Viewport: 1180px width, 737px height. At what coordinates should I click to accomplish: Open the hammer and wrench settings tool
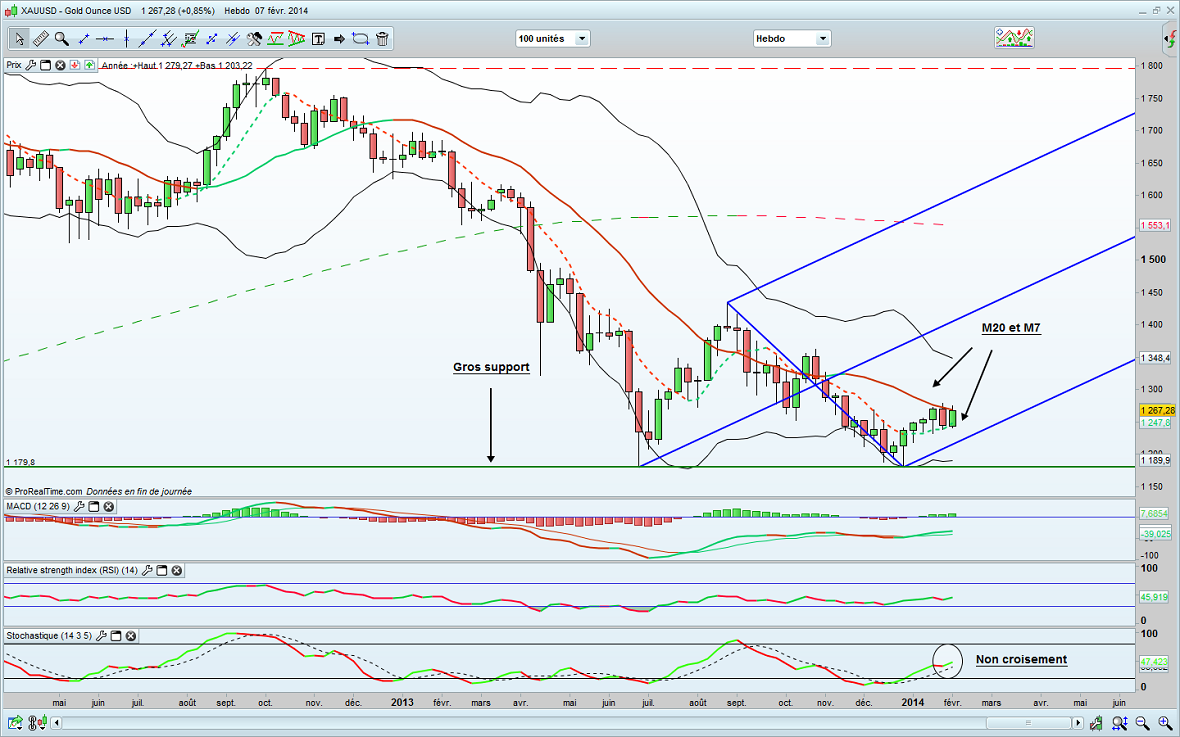tap(254, 39)
